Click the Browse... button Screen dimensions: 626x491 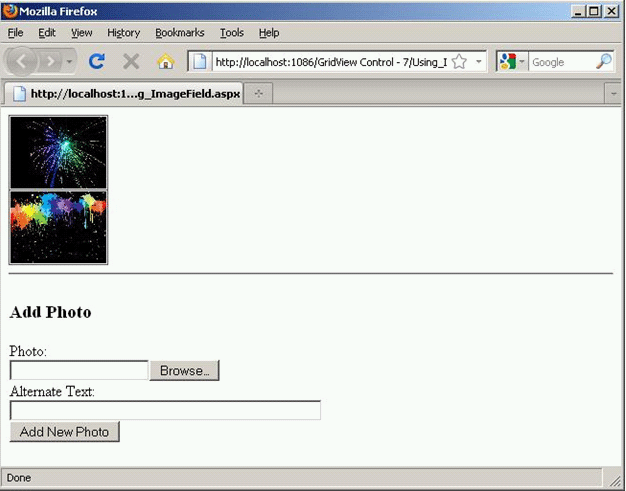[184, 370]
